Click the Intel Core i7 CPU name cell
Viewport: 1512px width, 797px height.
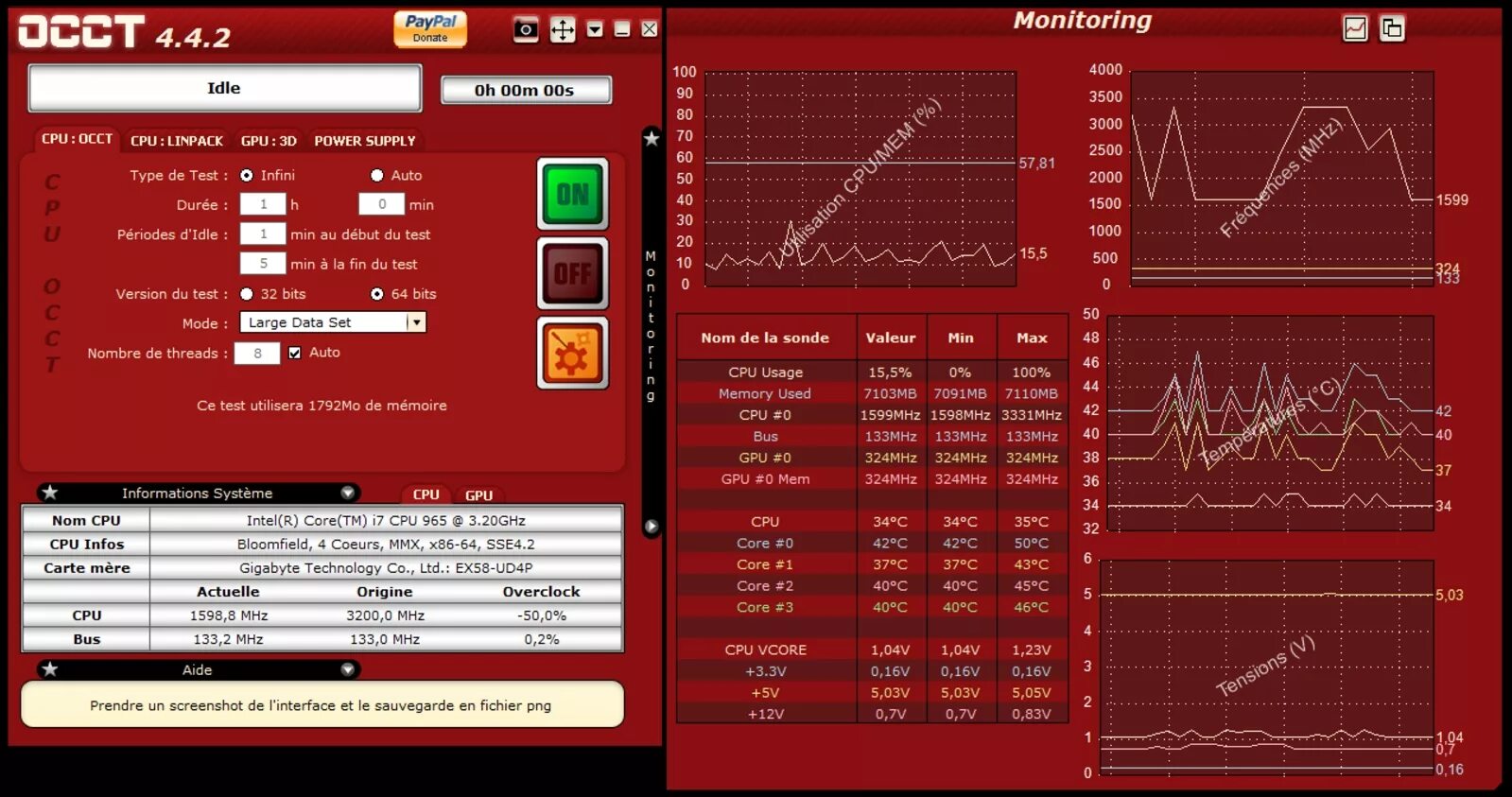tap(386, 520)
